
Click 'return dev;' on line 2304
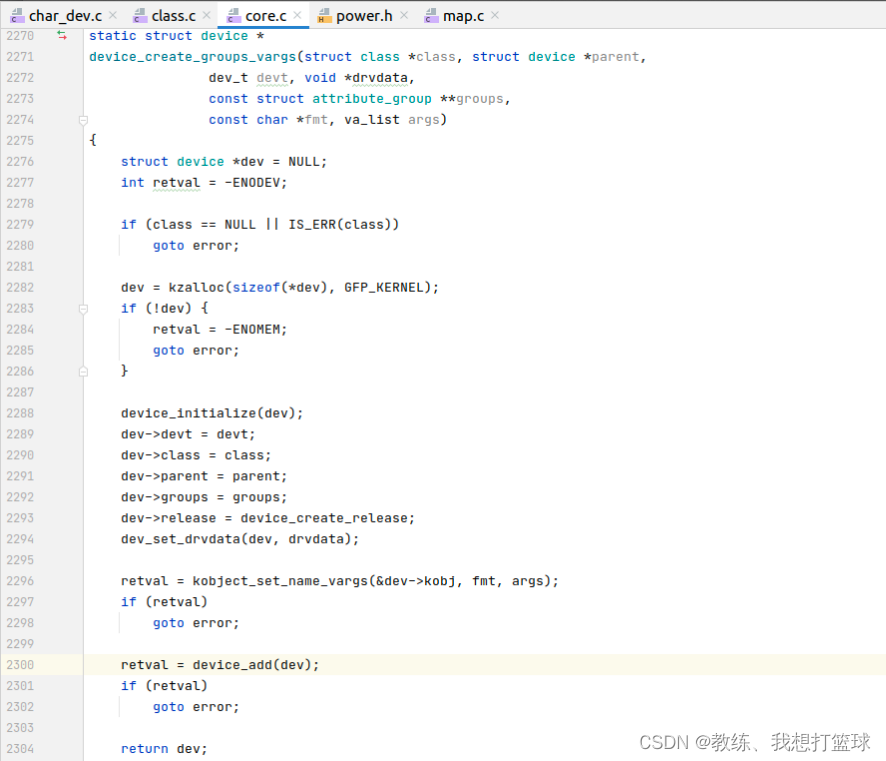[164, 749]
